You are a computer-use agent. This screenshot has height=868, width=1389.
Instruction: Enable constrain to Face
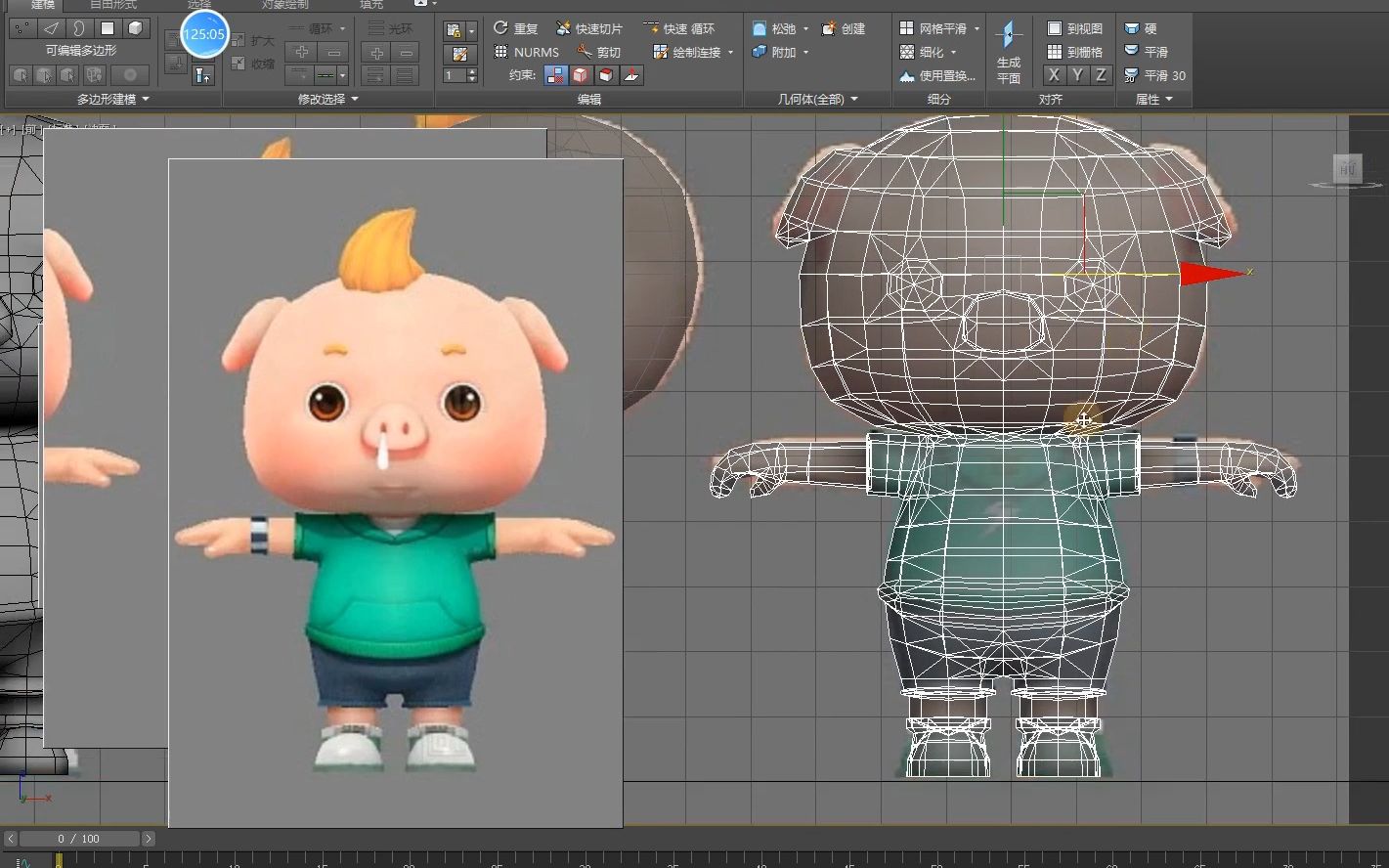tap(606, 75)
